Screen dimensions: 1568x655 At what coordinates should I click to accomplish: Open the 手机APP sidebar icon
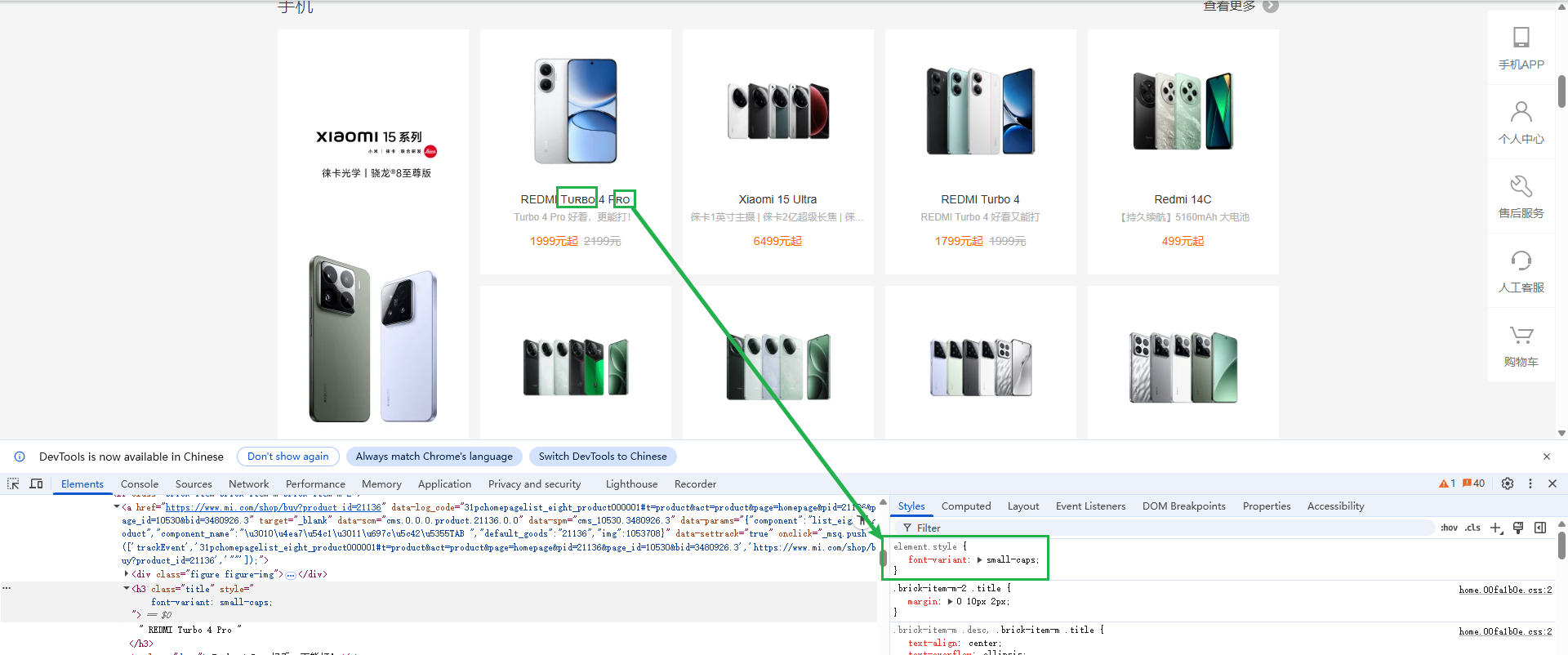coord(1521,38)
